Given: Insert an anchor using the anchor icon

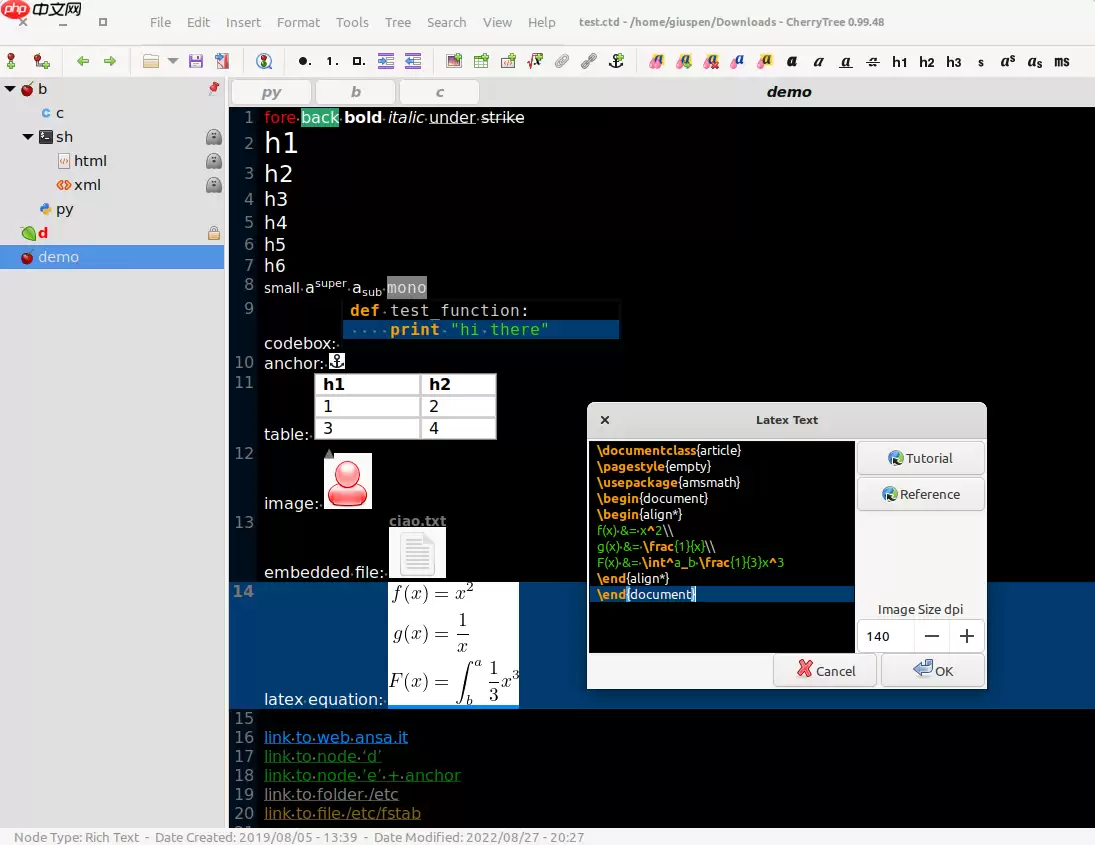Looking at the screenshot, I should tap(617, 60).
